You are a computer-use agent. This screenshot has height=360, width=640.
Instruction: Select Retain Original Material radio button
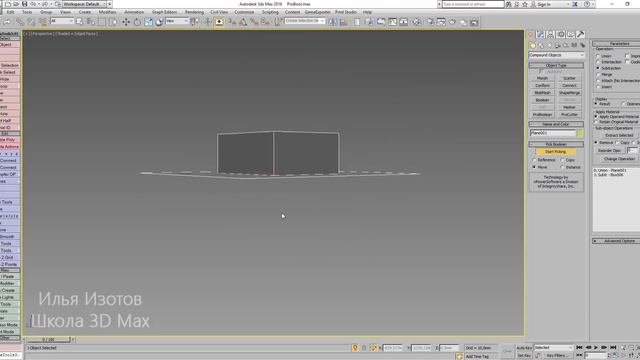596,122
